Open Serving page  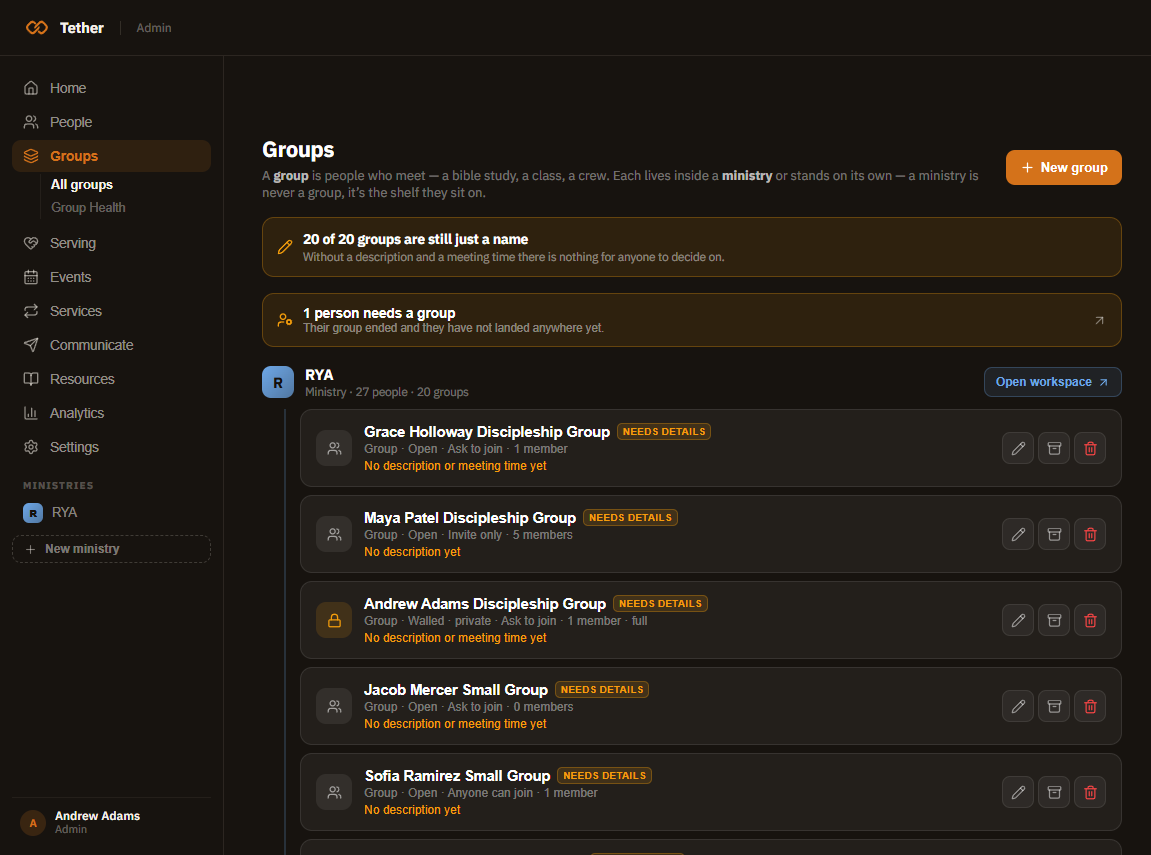click(x=111, y=243)
